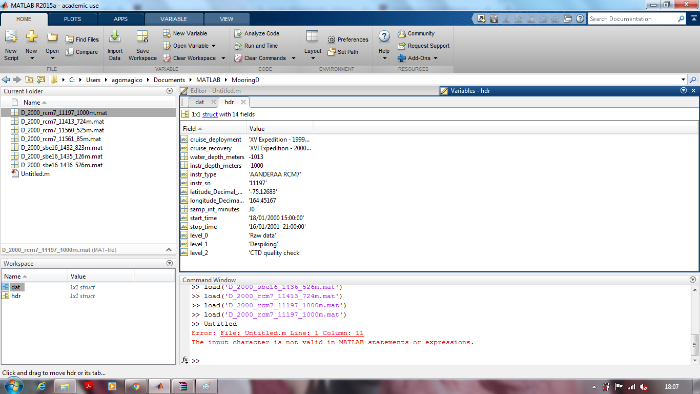Screen dimensions: 700x394
Task: Expand Clear Commands dropdown arrow
Action: tap(293, 58)
